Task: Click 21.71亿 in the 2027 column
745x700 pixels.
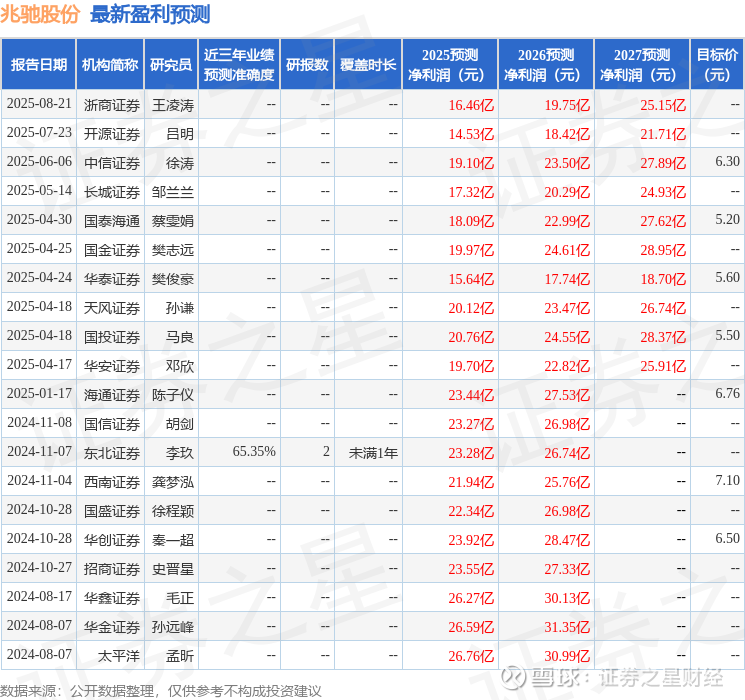Action: [663, 134]
